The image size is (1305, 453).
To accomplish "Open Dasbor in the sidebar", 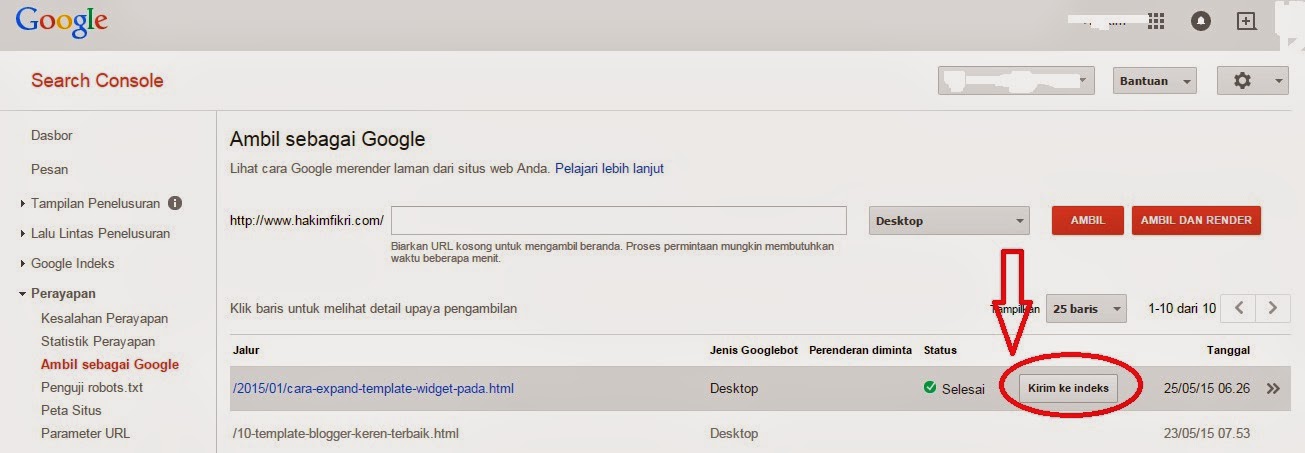I will coord(52,135).
